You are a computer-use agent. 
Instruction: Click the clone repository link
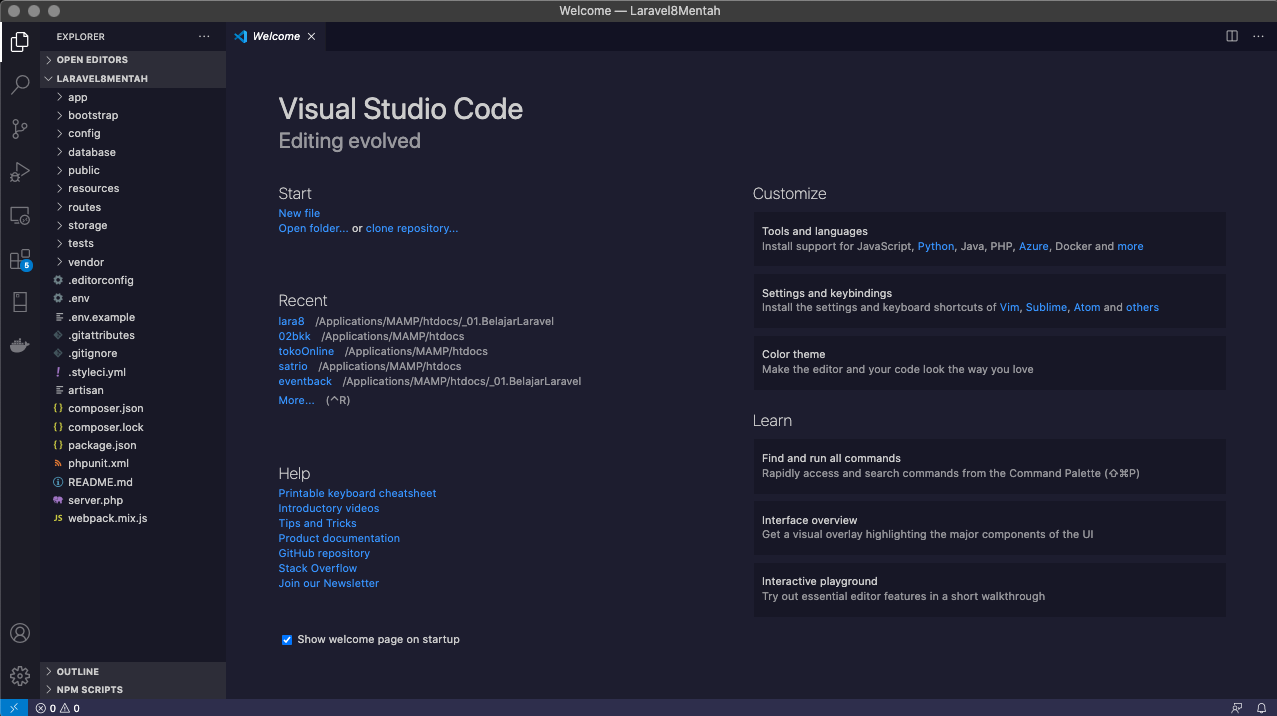coord(412,228)
